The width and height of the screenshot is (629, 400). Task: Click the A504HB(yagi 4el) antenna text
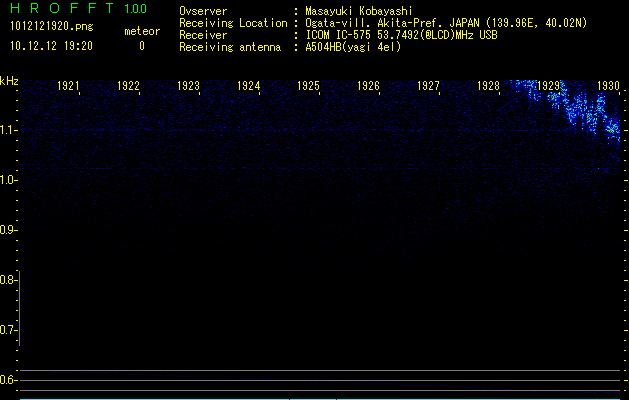pos(353,47)
